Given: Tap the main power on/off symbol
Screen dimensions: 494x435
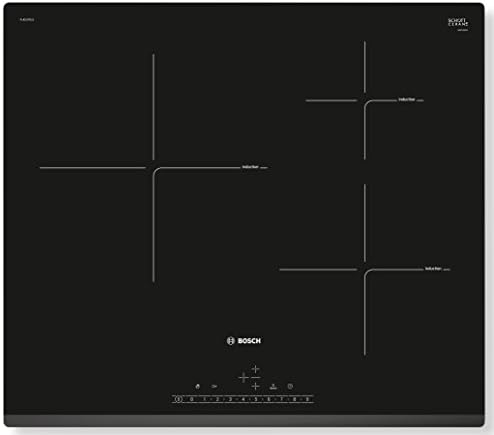Looking at the screenshot, I should (x=179, y=399).
